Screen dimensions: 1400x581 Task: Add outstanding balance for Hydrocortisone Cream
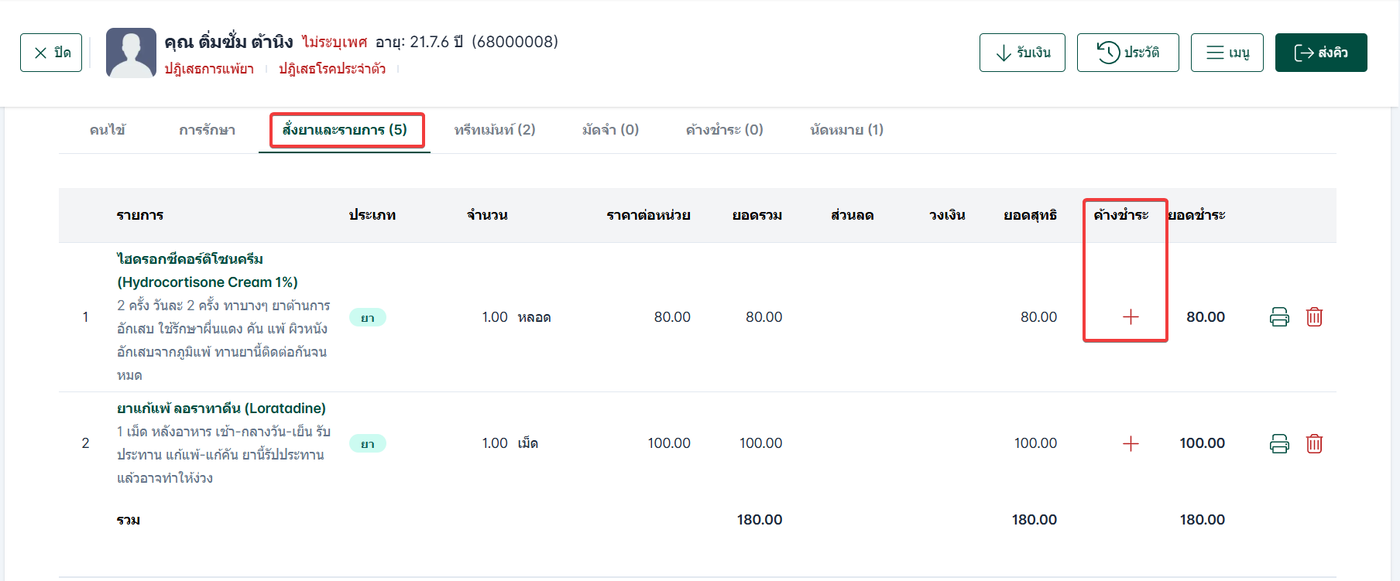point(1130,317)
